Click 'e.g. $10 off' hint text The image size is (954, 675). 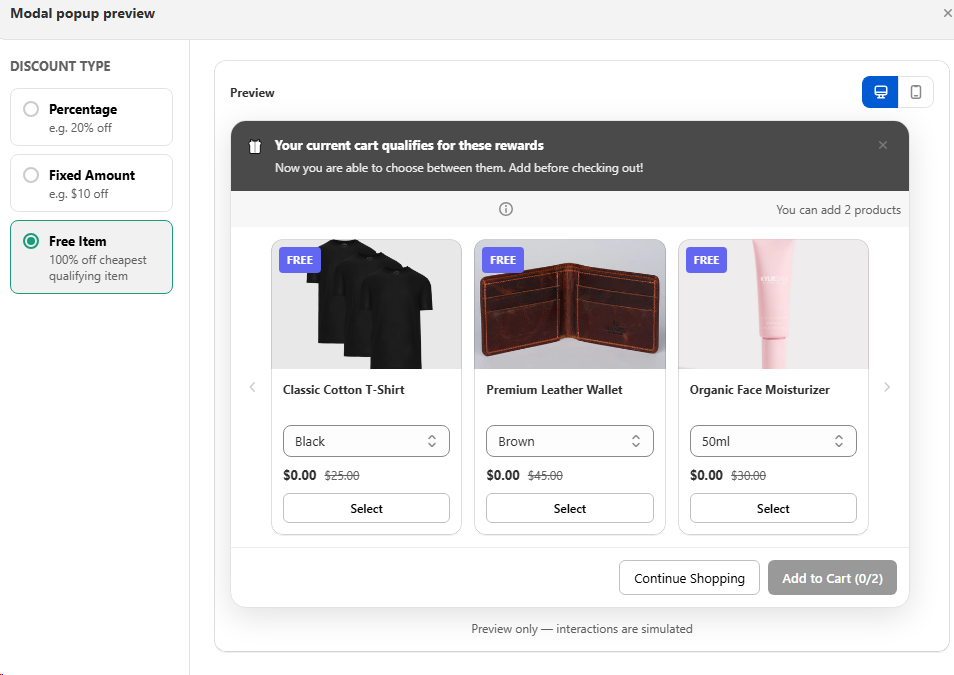pos(78,194)
